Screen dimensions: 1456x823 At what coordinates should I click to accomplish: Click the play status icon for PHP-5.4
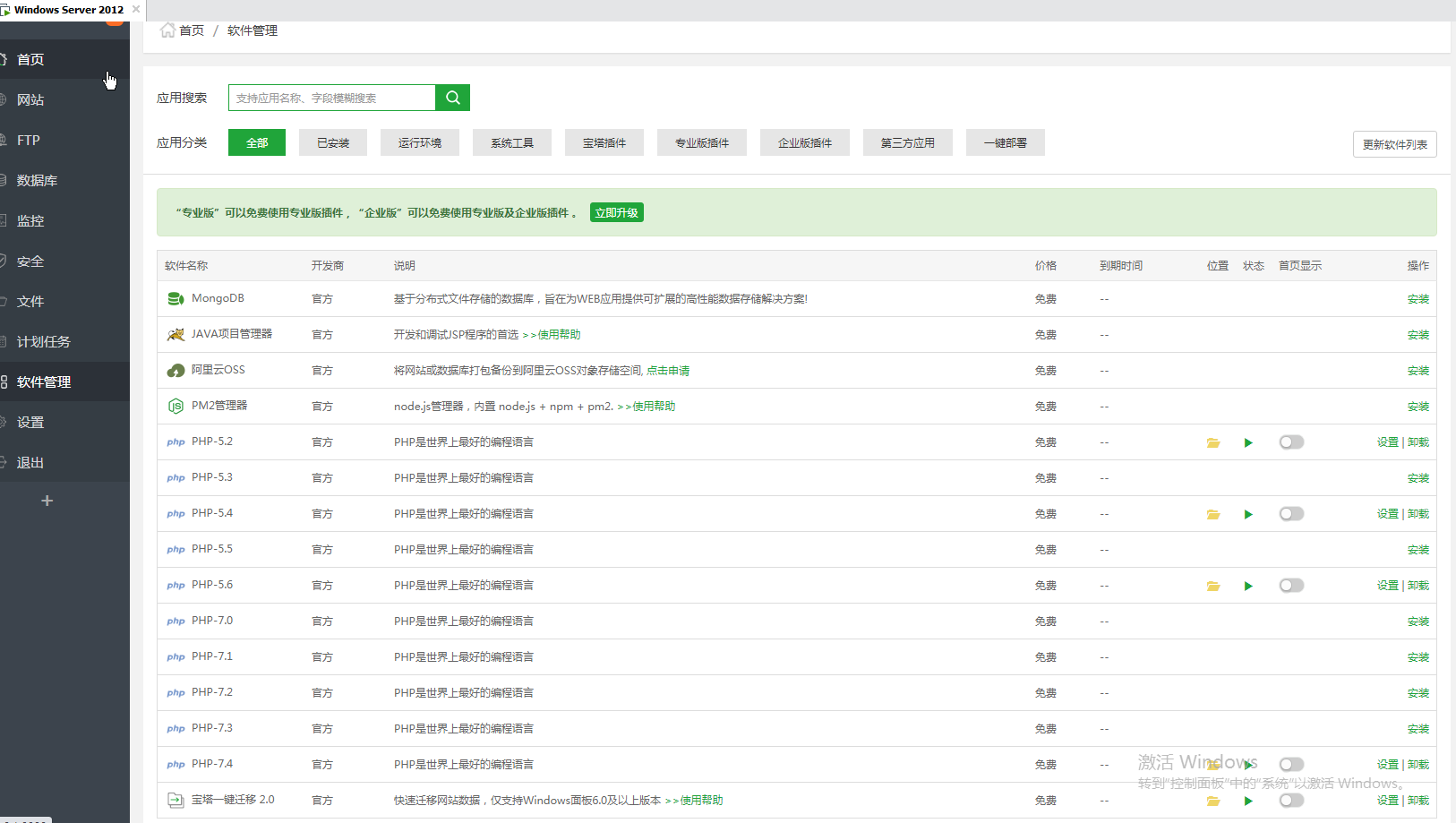[x=1248, y=514]
